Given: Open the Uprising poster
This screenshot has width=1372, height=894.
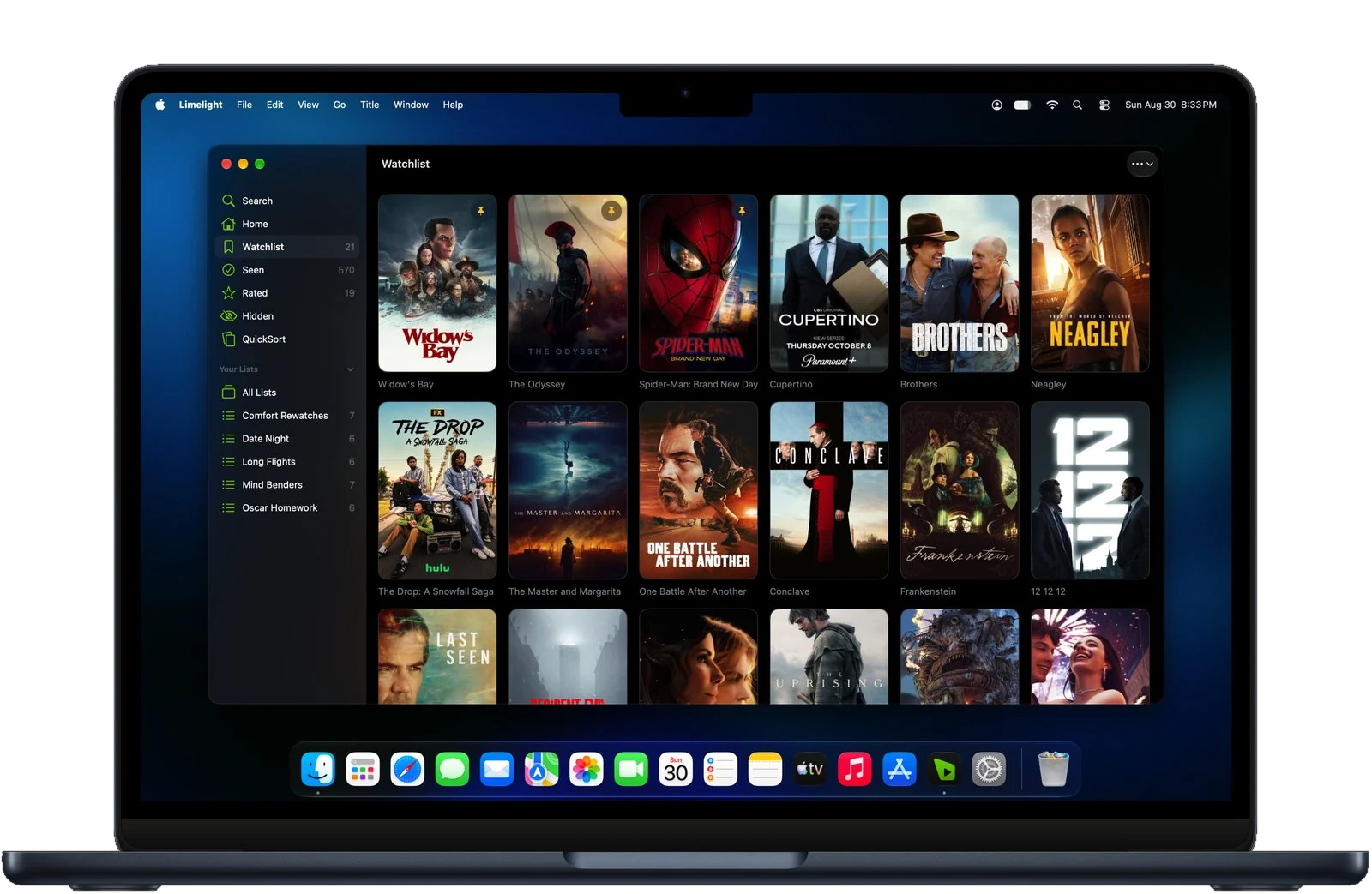Looking at the screenshot, I should tap(828, 657).
